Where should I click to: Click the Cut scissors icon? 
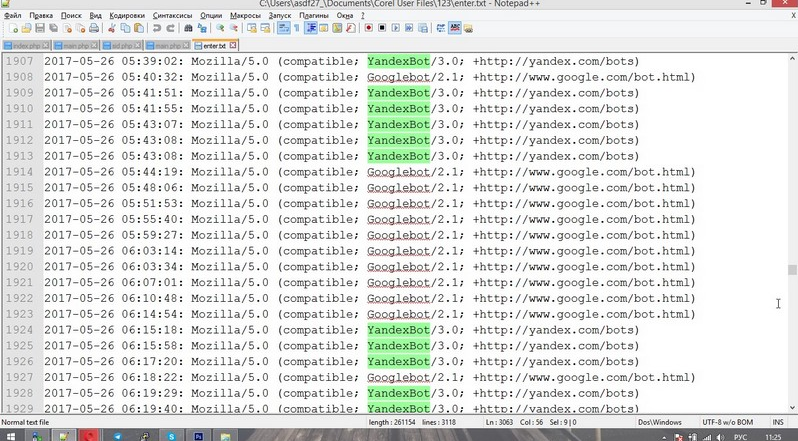tap(113, 29)
